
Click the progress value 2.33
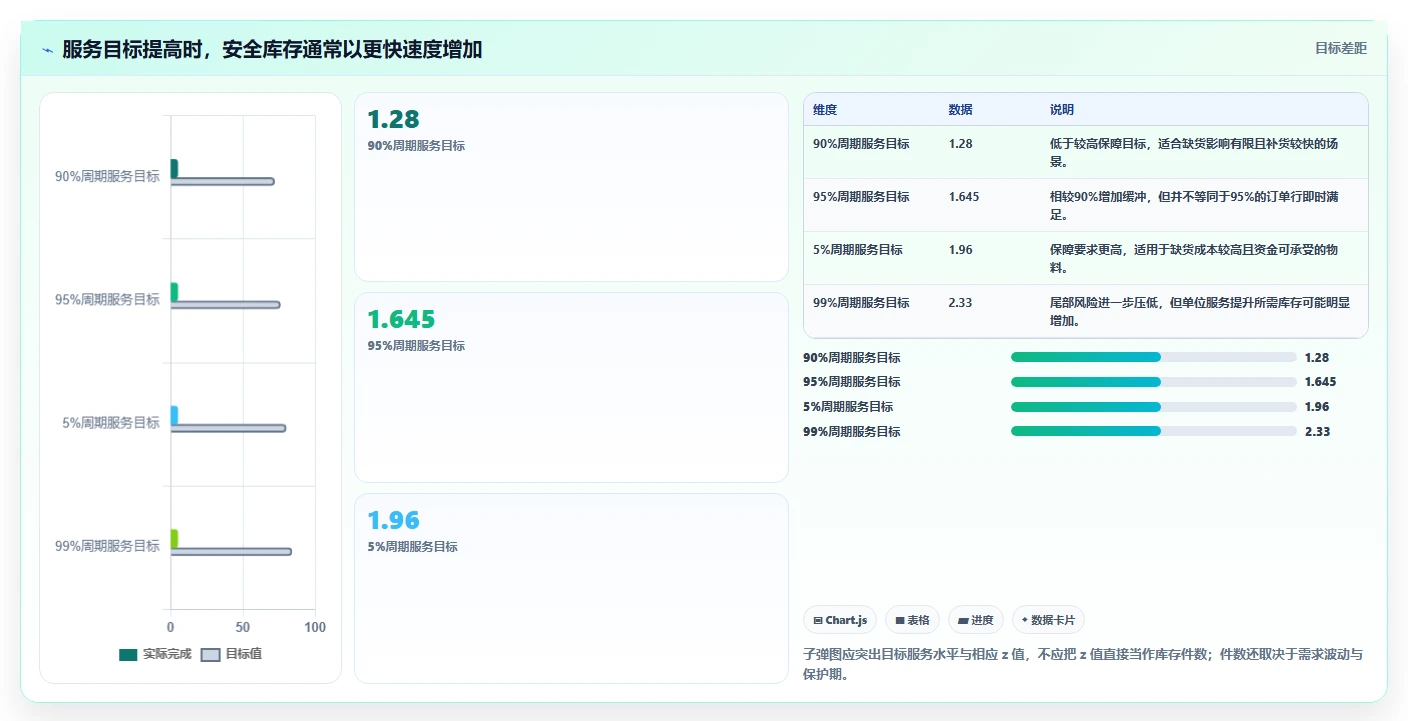click(x=1317, y=432)
